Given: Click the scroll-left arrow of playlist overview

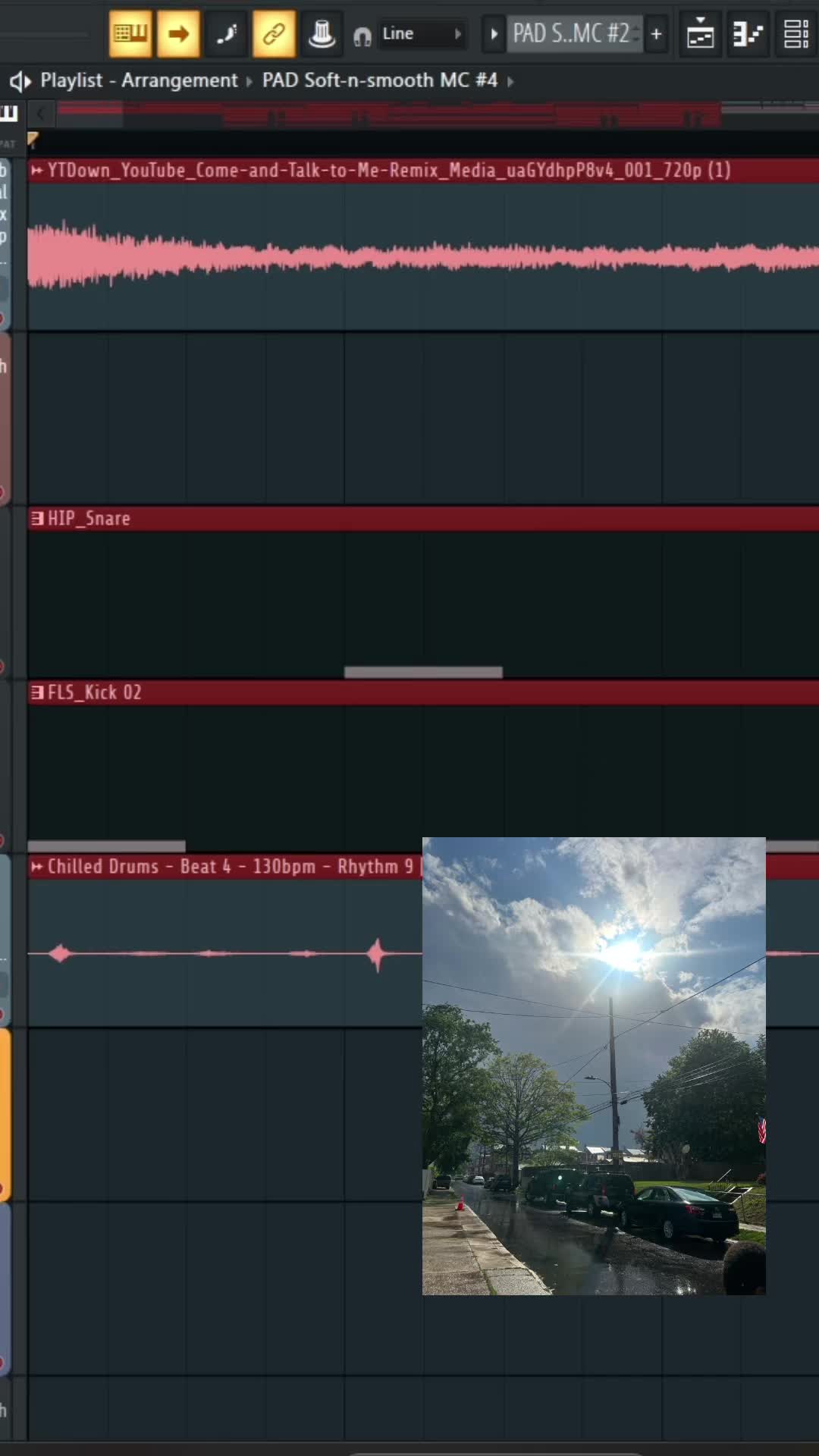Looking at the screenshot, I should [x=40, y=115].
